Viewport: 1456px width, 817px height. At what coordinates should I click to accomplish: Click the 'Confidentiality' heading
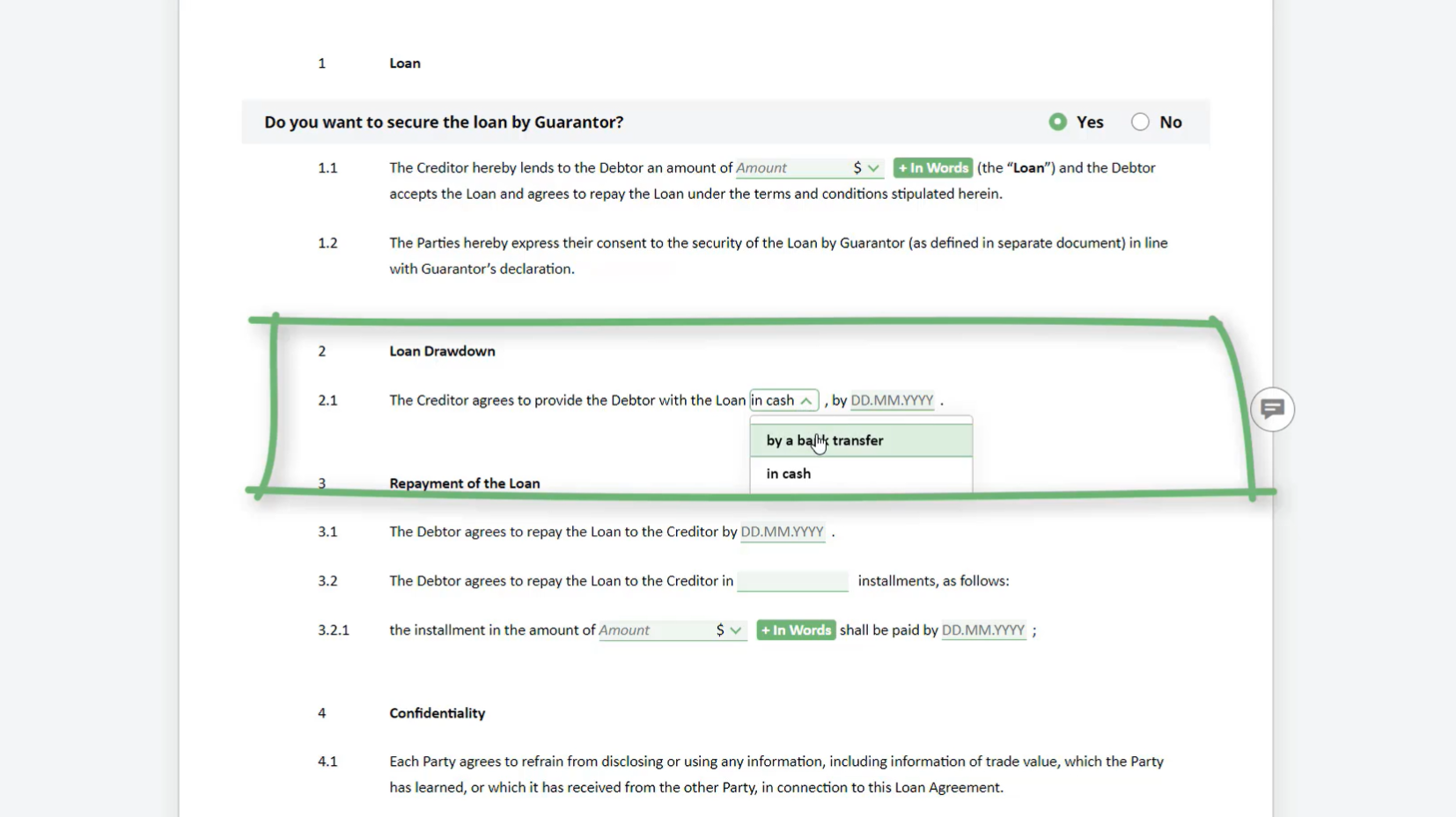[438, 713]
